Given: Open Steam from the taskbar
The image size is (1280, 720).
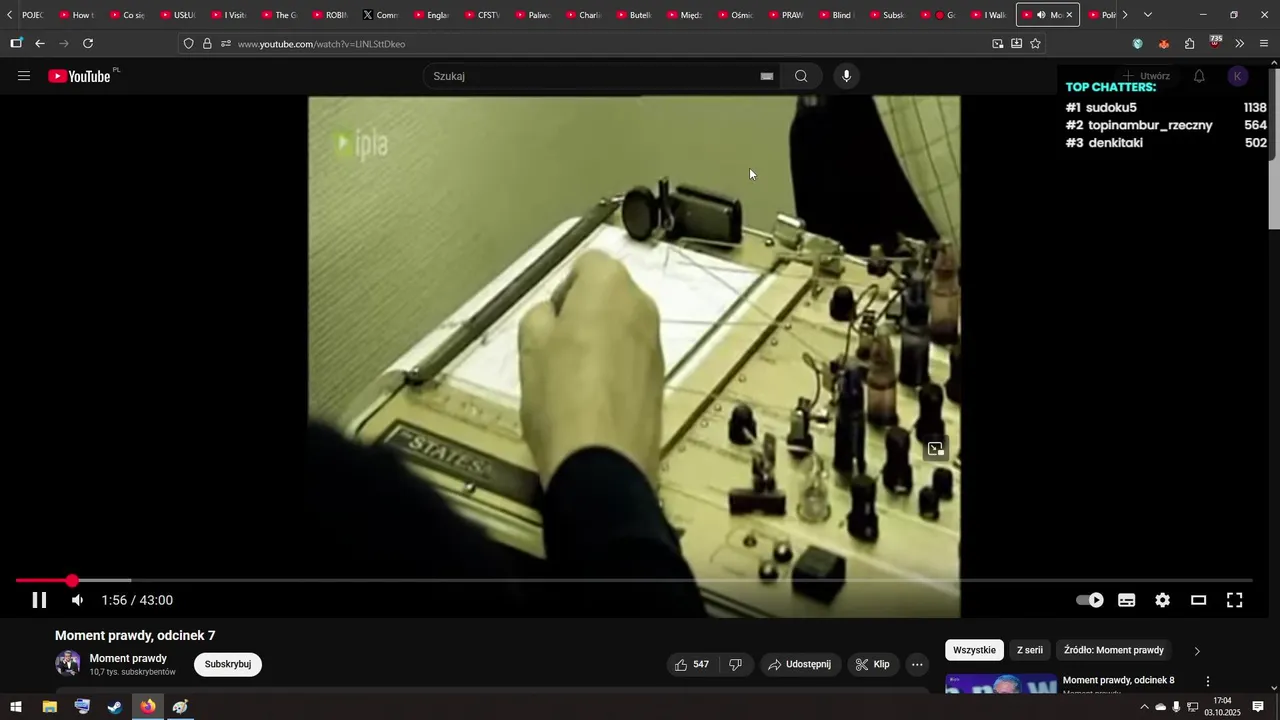Looking at the screenshot, I should (x=115, y=706).
